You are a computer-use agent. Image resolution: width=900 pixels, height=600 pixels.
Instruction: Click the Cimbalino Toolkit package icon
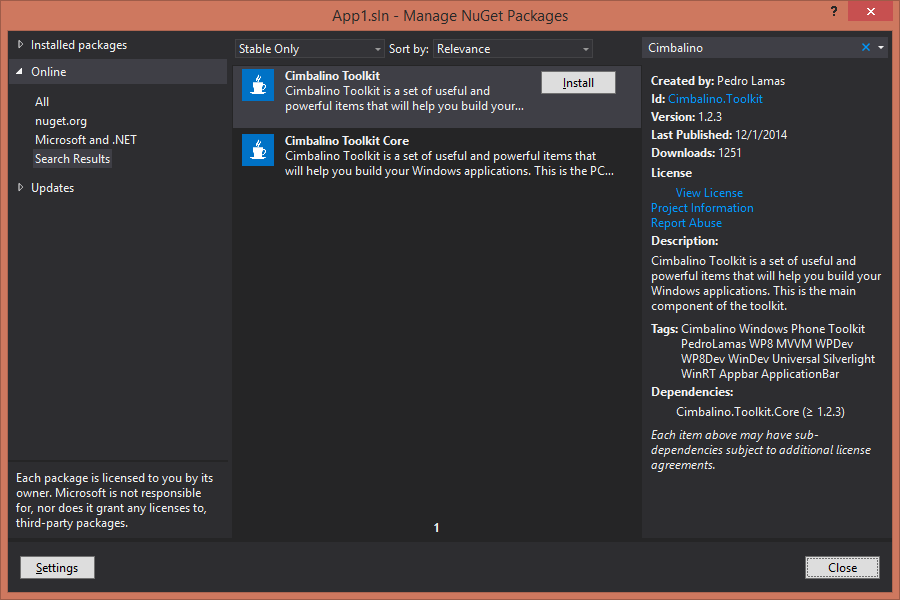258,85
